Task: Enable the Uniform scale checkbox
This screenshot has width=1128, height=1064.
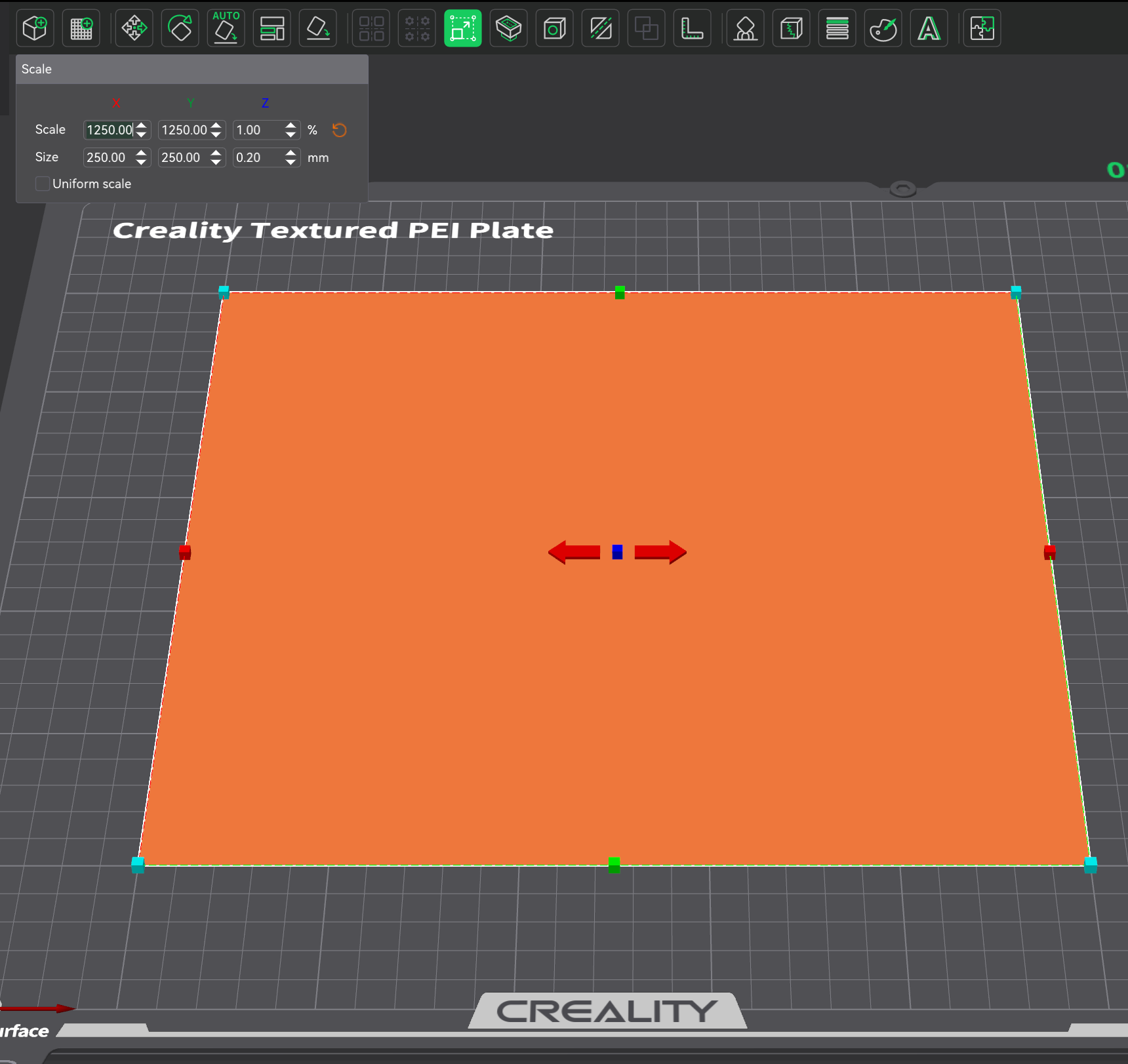Action: [x=43, y=184]
